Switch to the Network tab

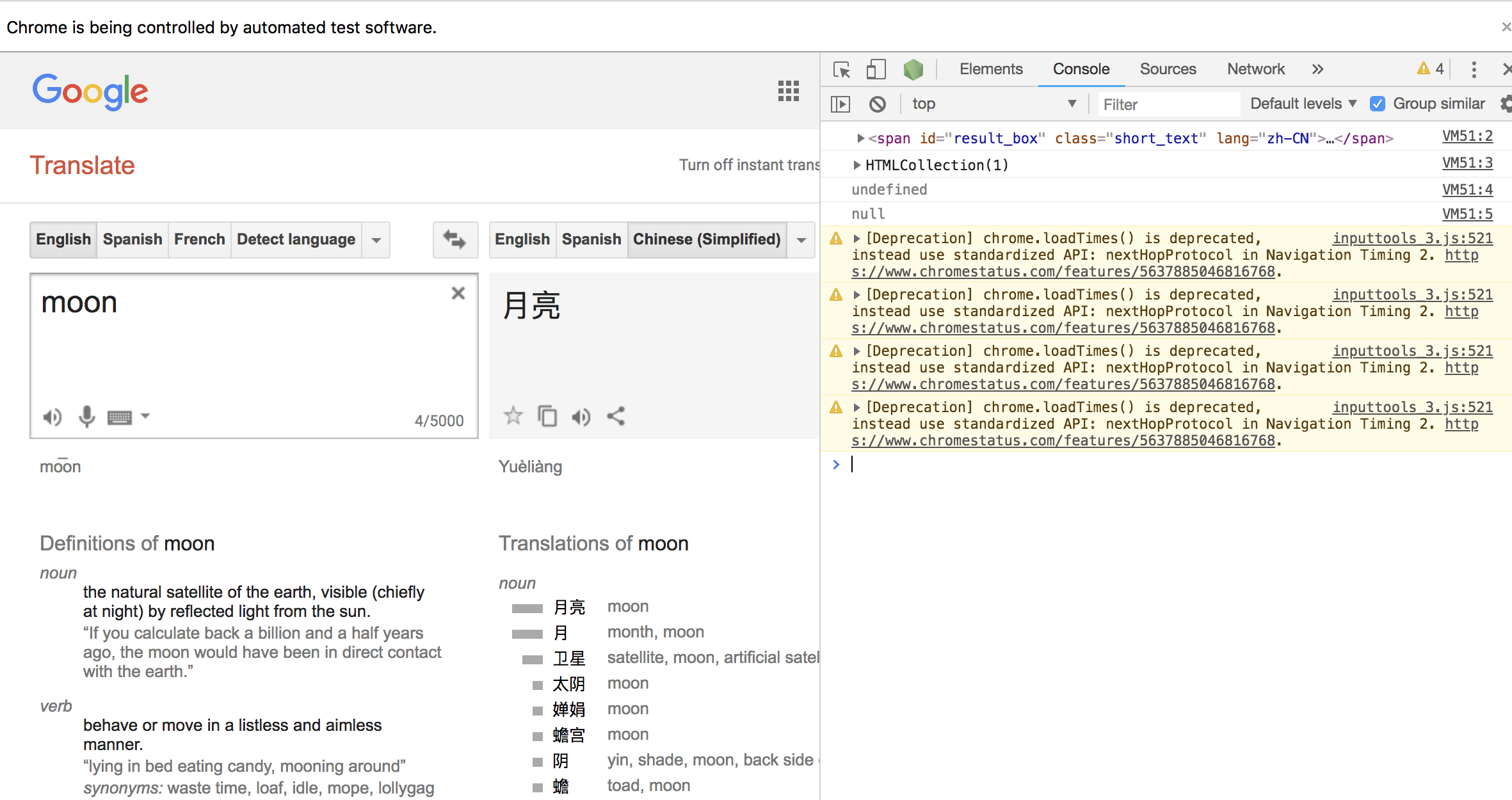click(1255, 69)
